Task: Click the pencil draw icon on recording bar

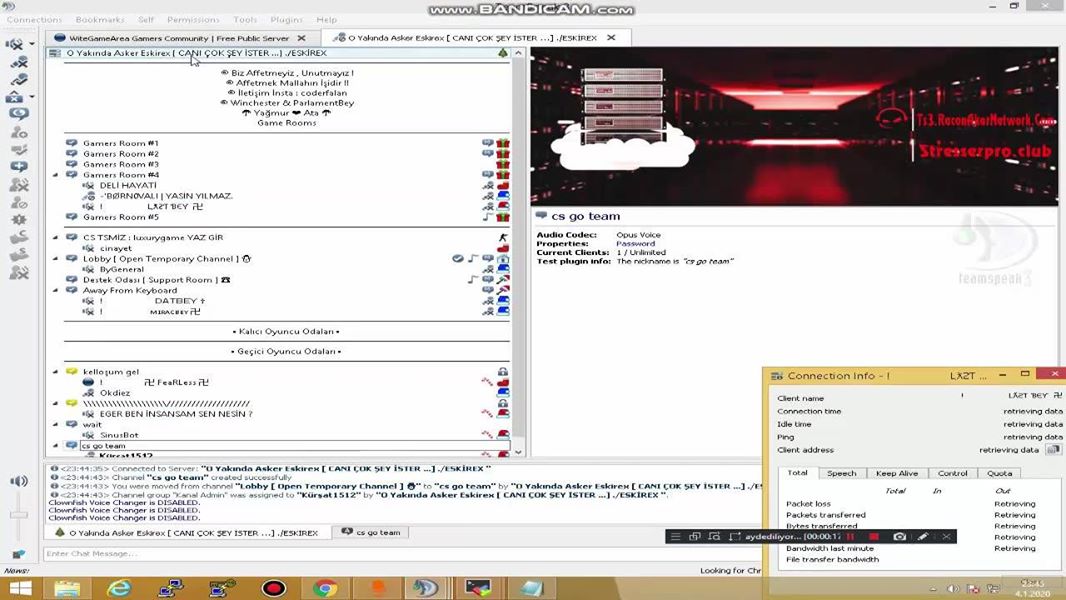Action: 922,536
